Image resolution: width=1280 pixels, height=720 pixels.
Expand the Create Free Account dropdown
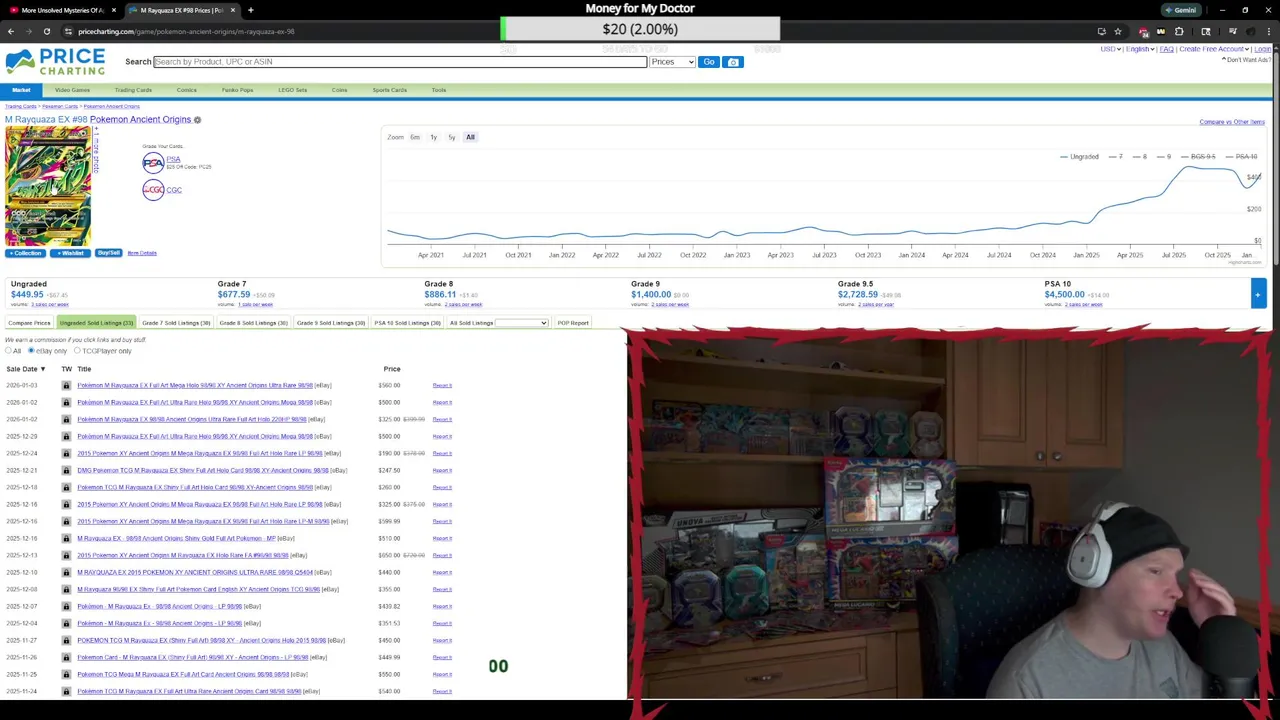point(1214,49)
